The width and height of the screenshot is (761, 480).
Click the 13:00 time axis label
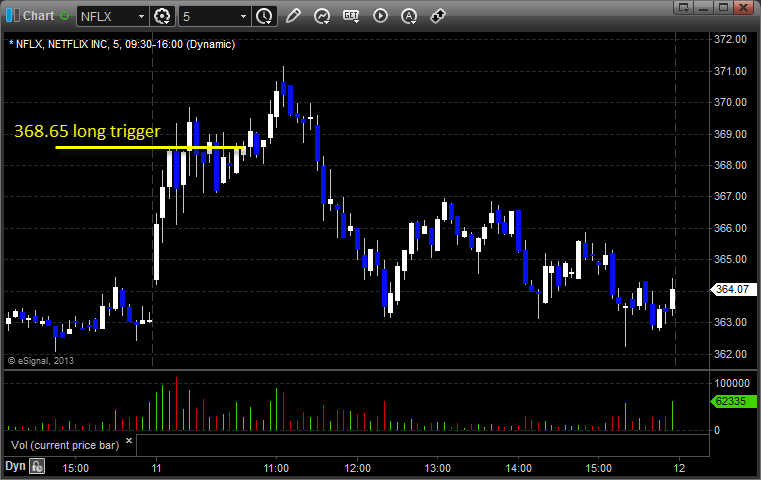click(438, 468)
